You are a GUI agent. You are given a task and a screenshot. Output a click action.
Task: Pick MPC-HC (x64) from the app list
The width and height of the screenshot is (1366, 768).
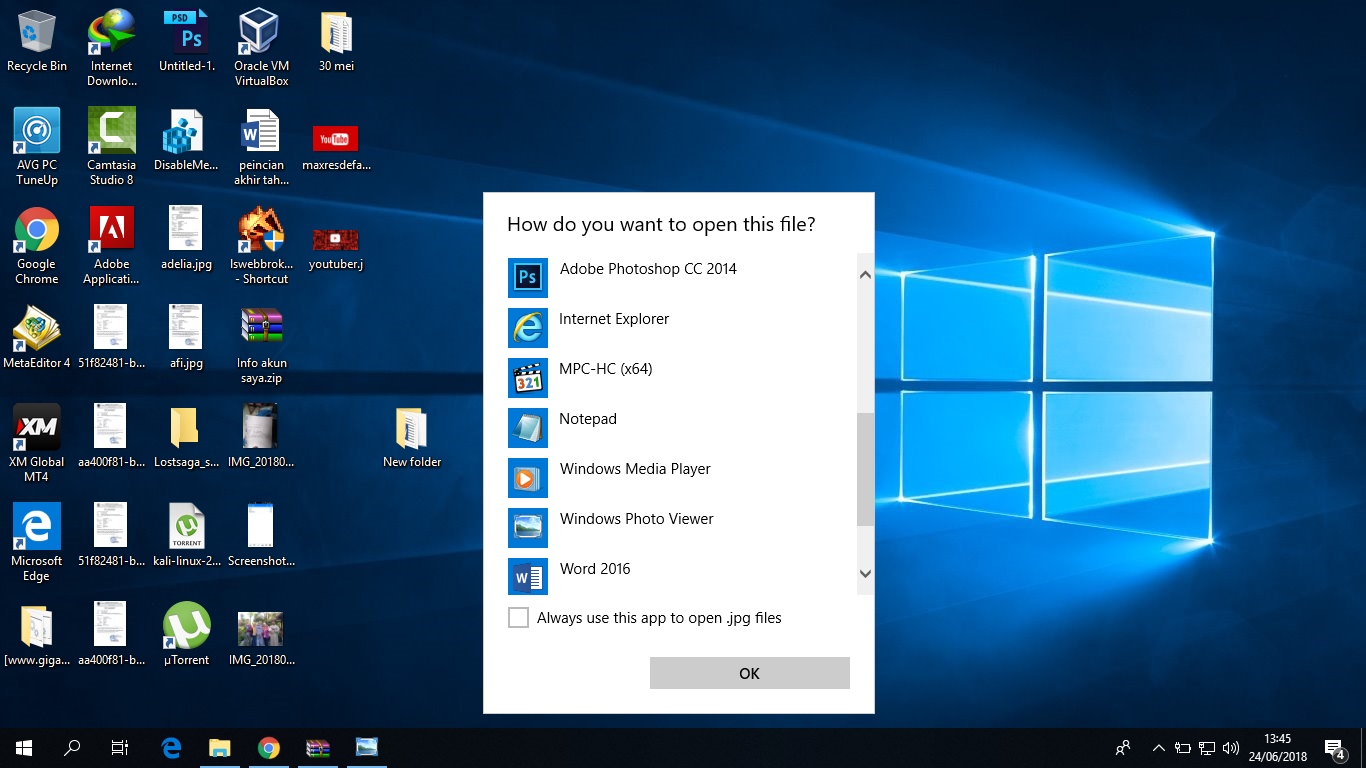click(681, 377)
